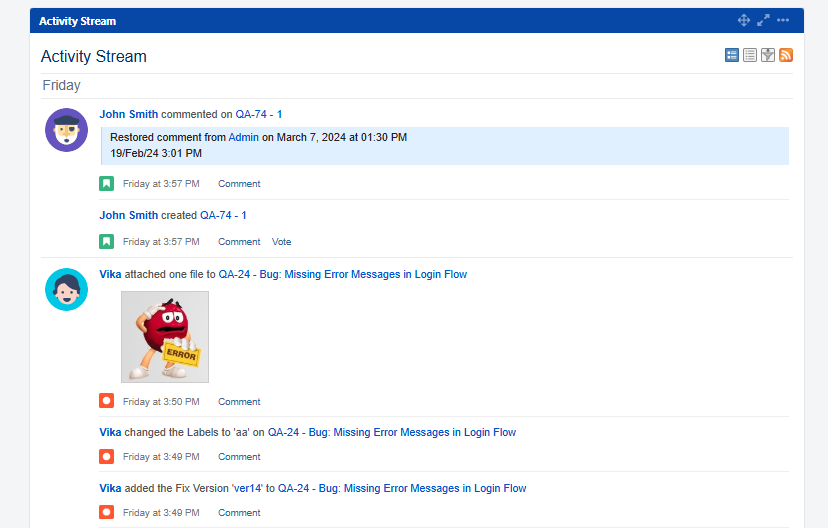828x528 pixels.
Task: Click Admin link in restored comment
Action: [243, 137]
